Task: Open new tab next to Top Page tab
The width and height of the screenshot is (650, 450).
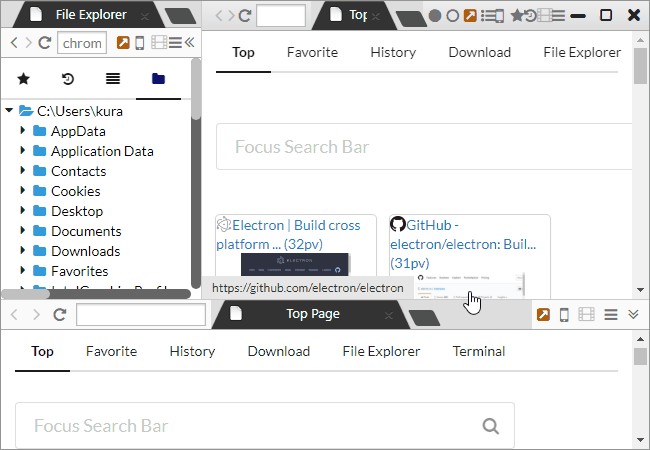Action: click(x=424, y=318)
